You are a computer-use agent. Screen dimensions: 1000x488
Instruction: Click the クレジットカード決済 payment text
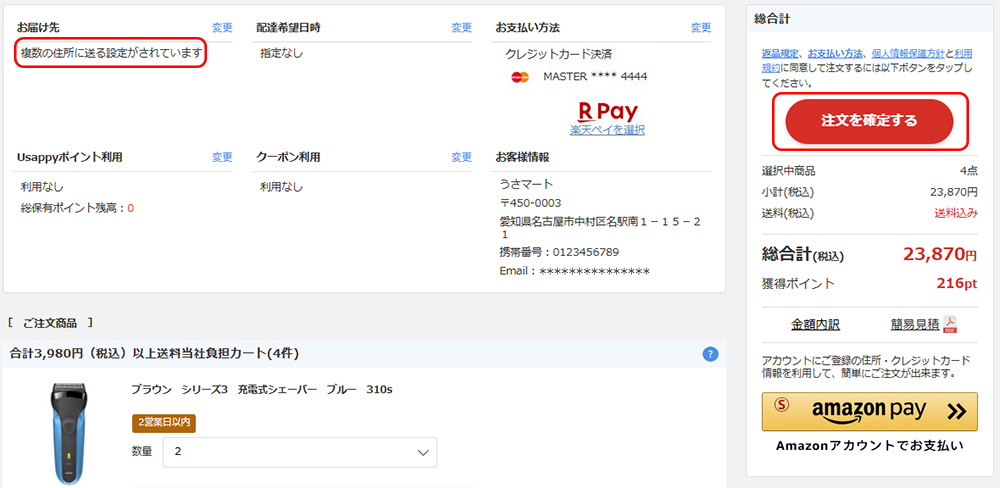click(559, 54)
